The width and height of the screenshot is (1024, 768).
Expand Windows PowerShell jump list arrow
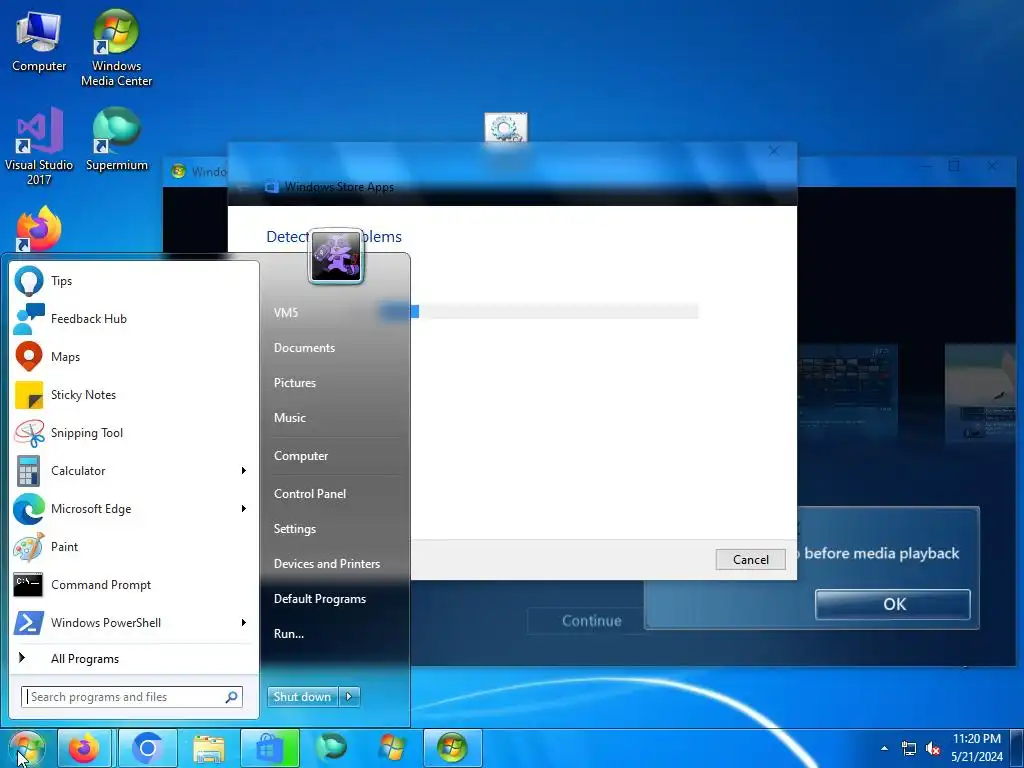(244, 622)
